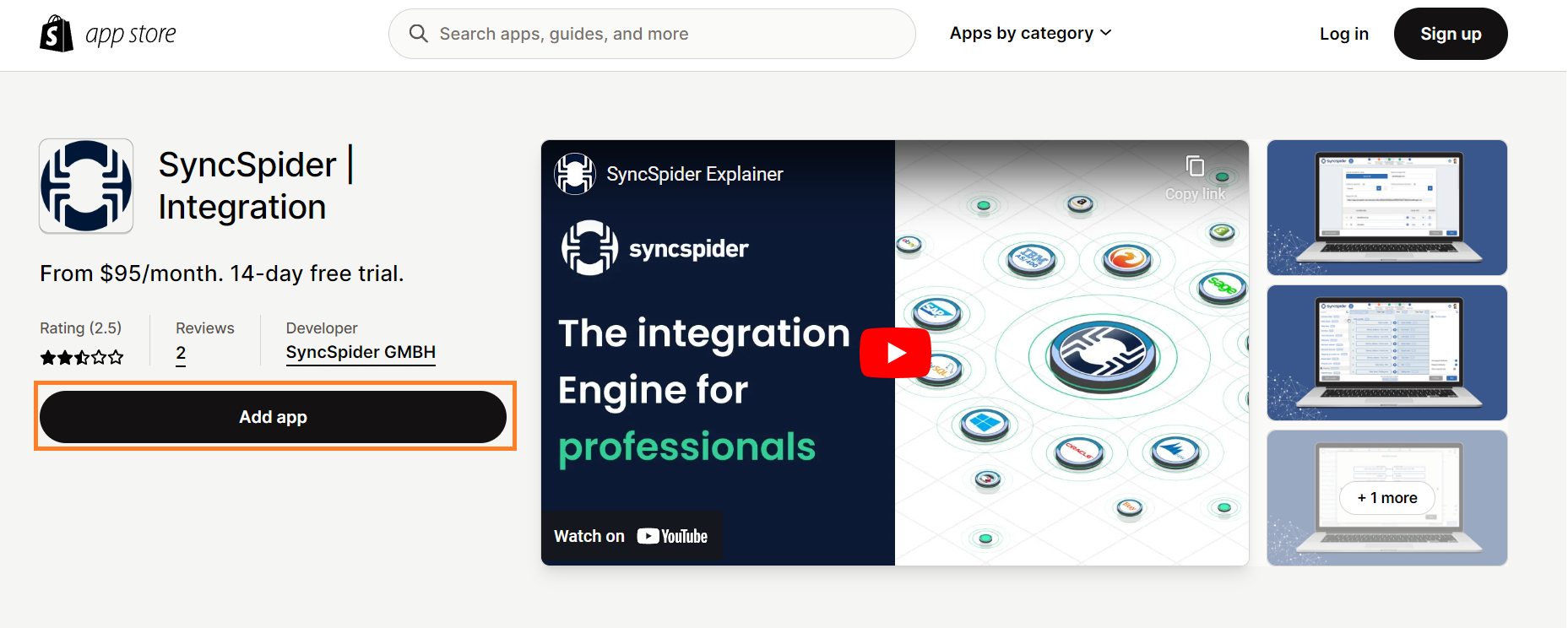Screen dimensions: 1568x628
Task: Open the second laptop screenshot thumbnail
Action: point(1387,353)
